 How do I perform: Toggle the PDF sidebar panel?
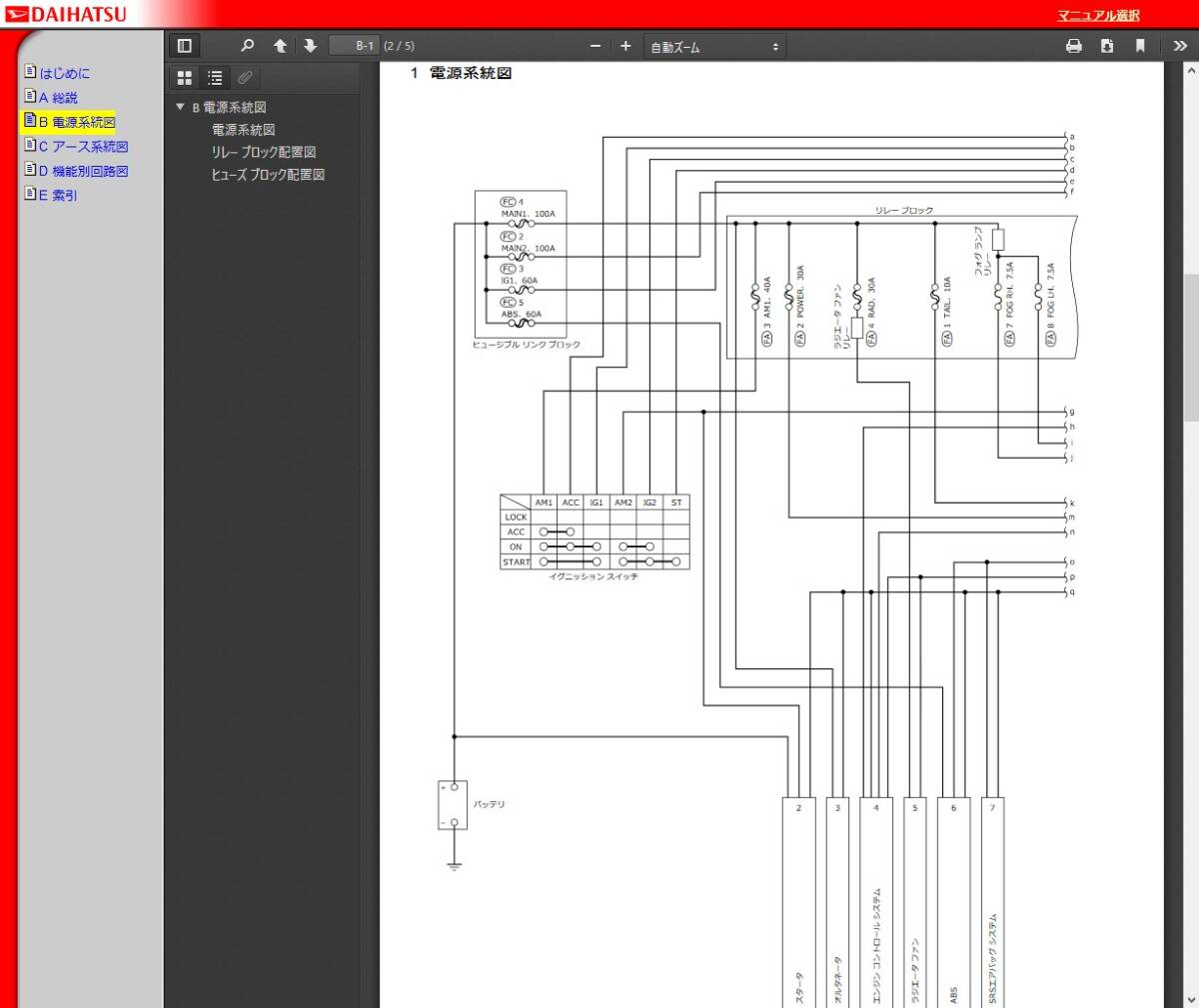click(184, 46)
